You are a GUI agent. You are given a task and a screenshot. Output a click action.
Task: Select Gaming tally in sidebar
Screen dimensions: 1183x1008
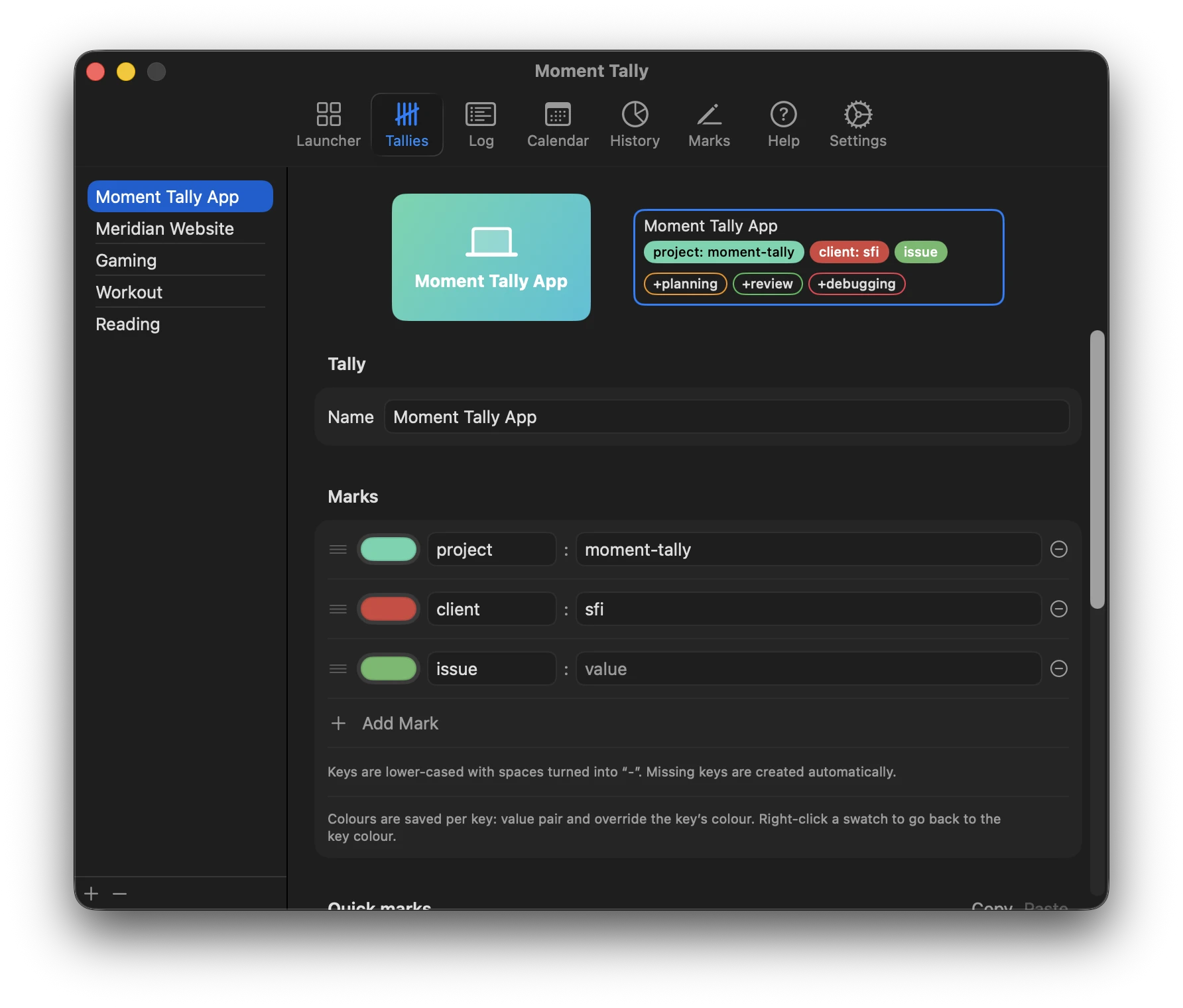[180, 260]
